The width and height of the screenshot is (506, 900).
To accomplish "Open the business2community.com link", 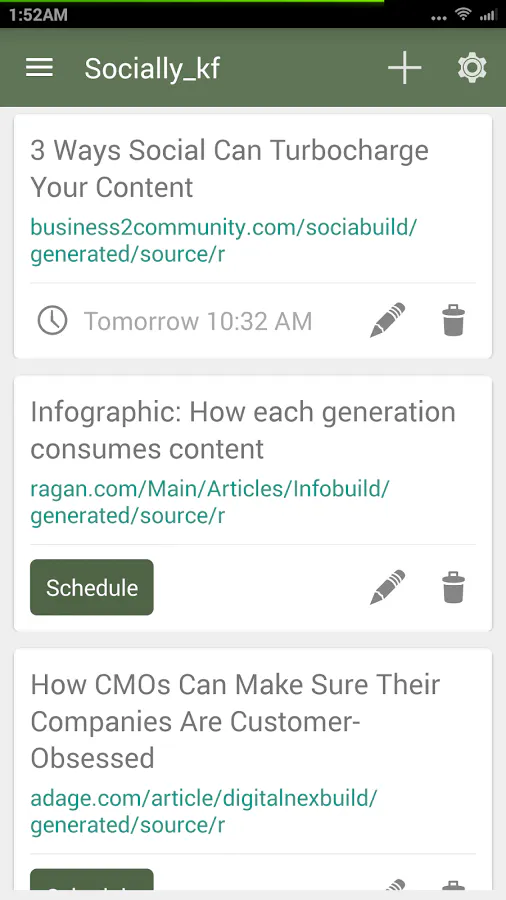I will 224,240.
